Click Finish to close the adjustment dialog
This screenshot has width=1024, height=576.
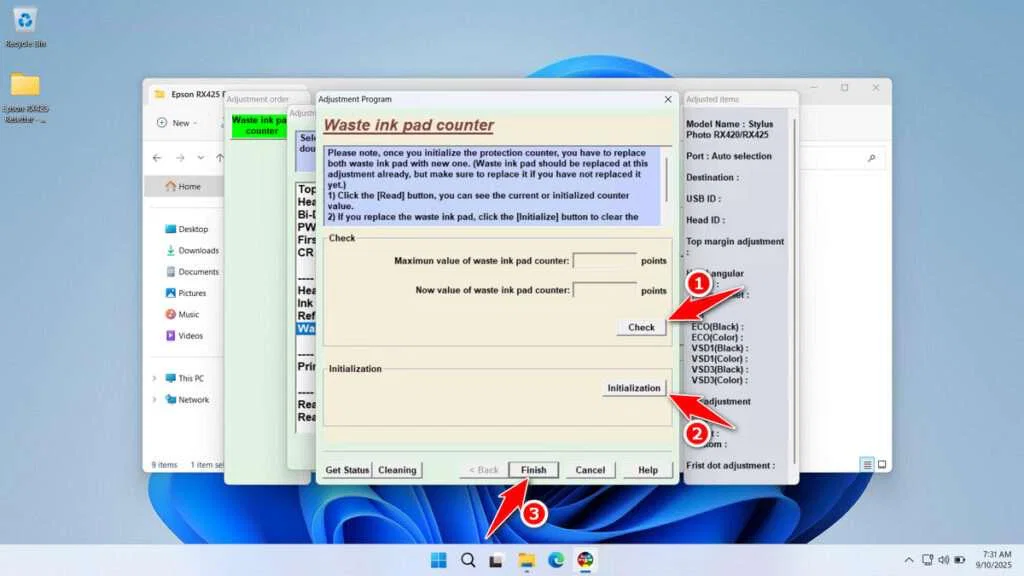tap(533, 469)
